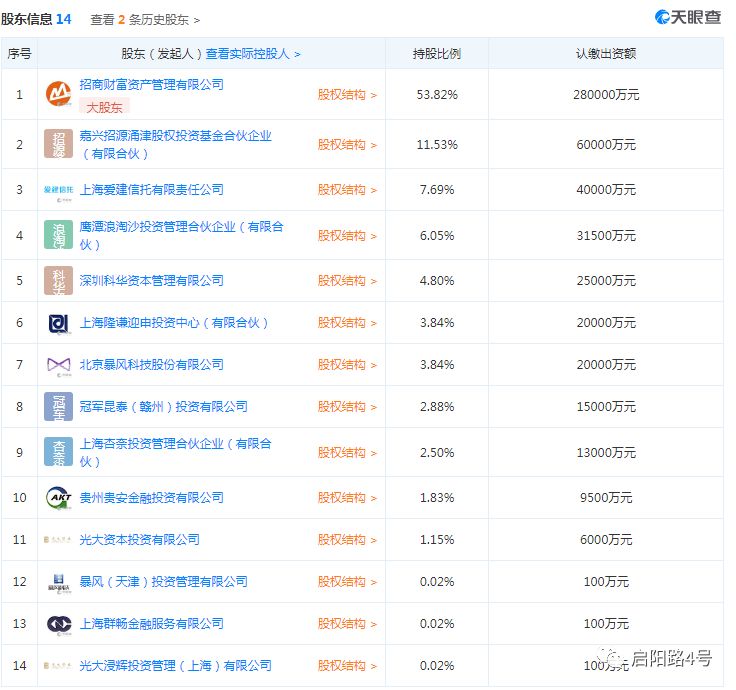
Task: Click the 暴风（天津）投资管理 logo
Action: pyautogui.click(x=58, y=582)
